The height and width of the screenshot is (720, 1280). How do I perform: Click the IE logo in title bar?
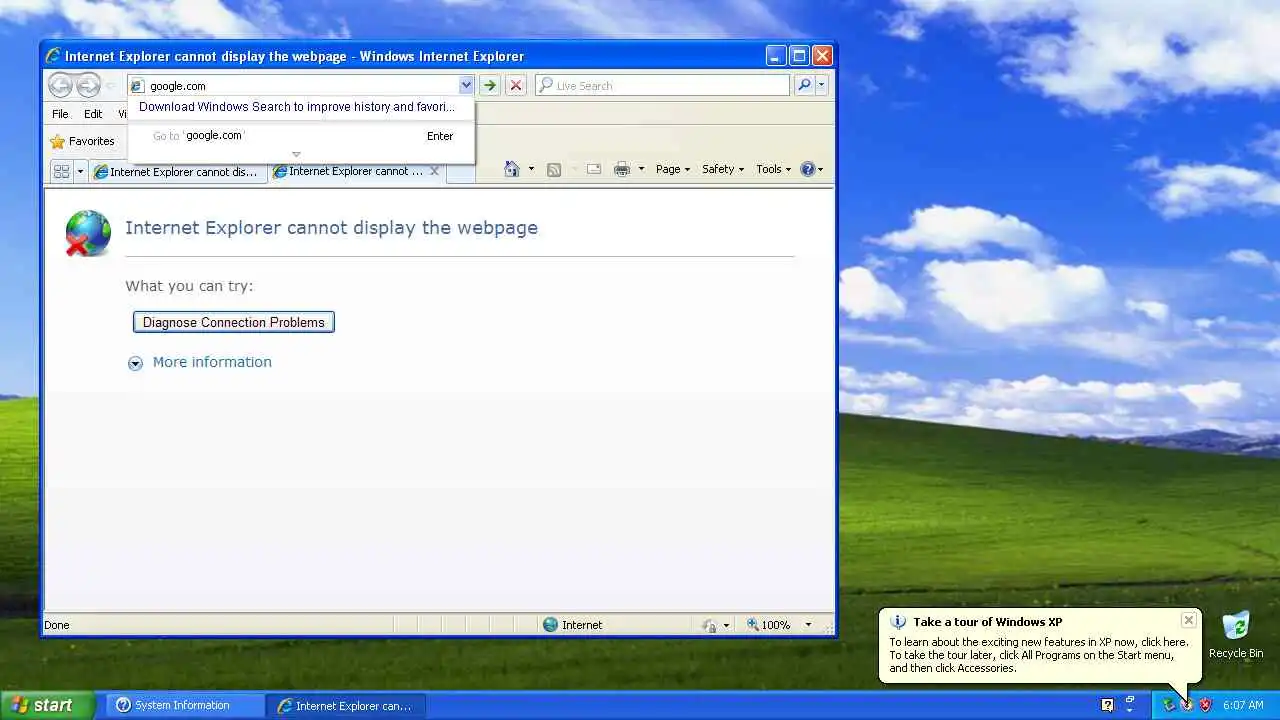53,56
